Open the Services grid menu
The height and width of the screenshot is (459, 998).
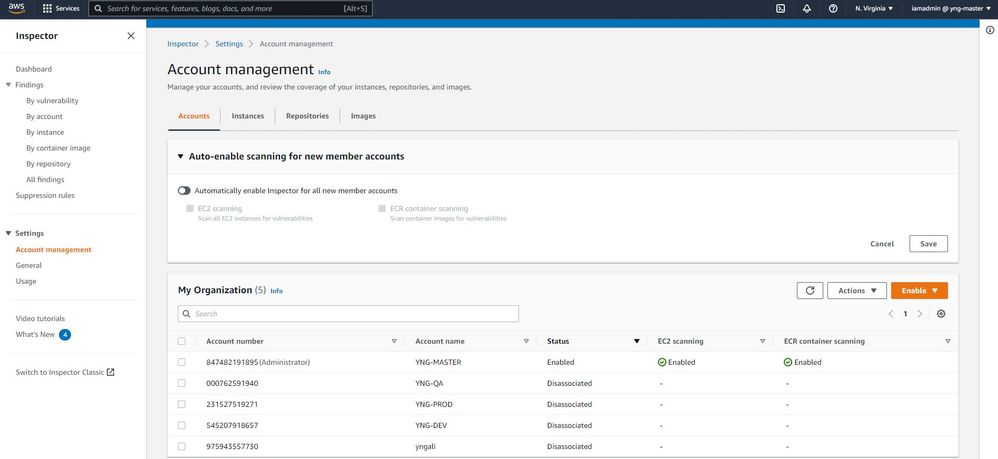click(61, 9)
